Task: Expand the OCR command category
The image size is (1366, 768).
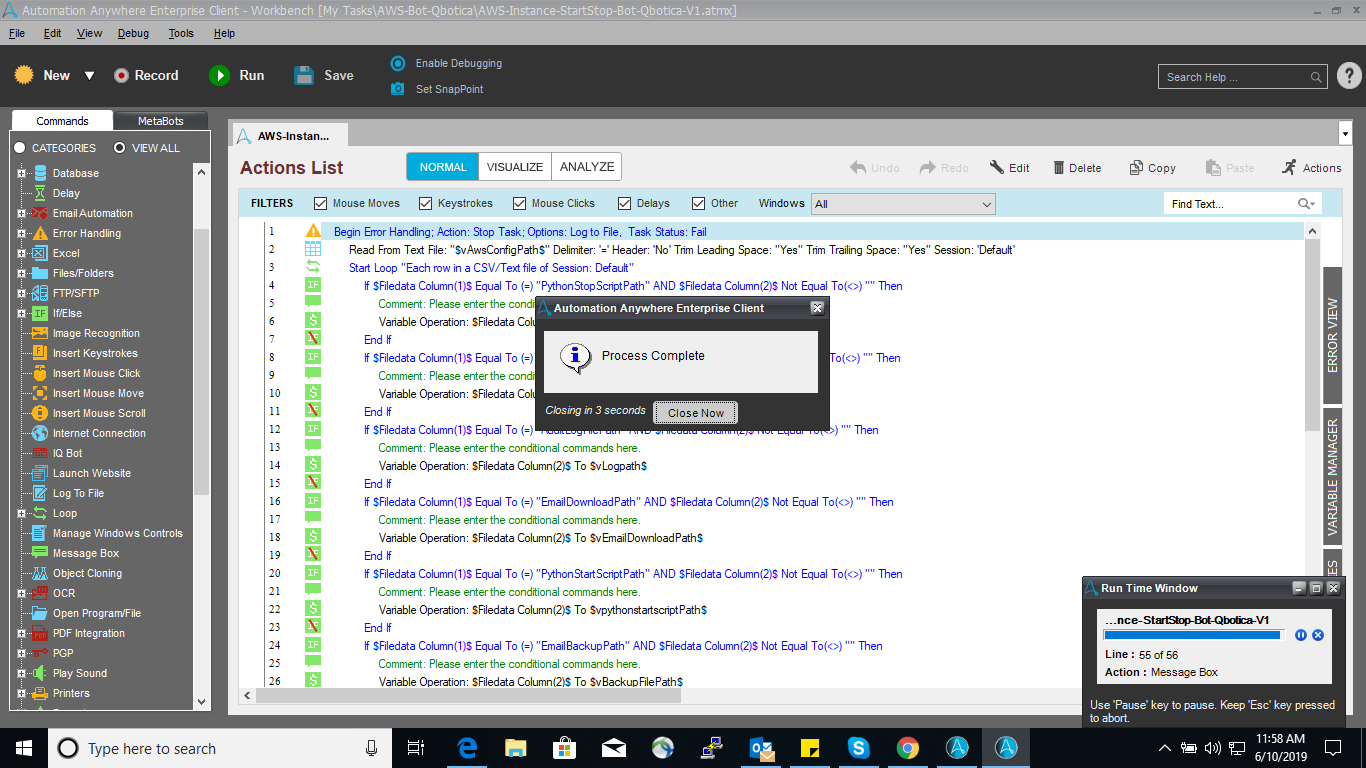Action: pos(21,593)
